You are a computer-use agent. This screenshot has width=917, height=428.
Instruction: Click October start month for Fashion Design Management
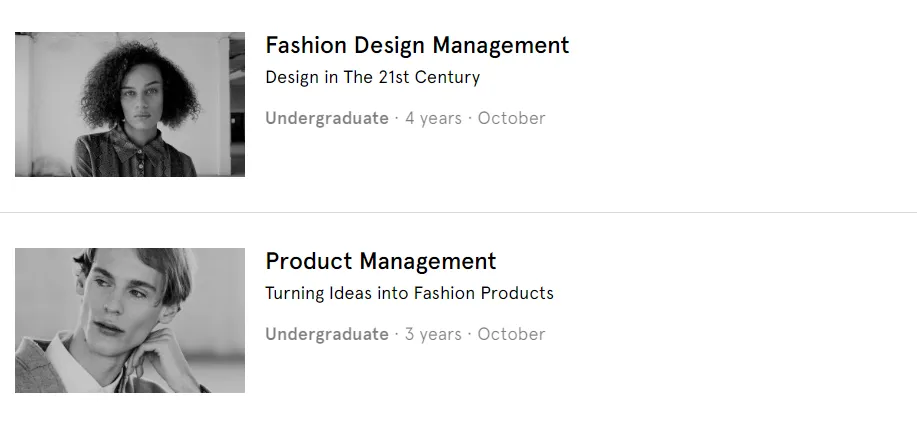tap(511, 118)
